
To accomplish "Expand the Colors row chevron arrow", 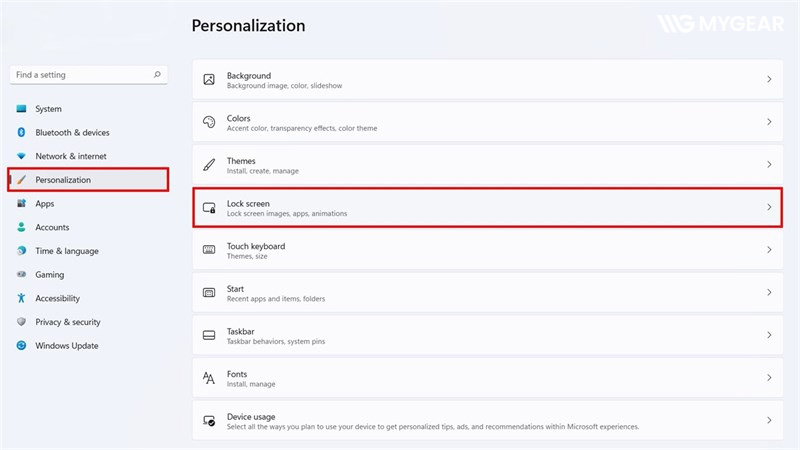I will click(x=769, y=122).
